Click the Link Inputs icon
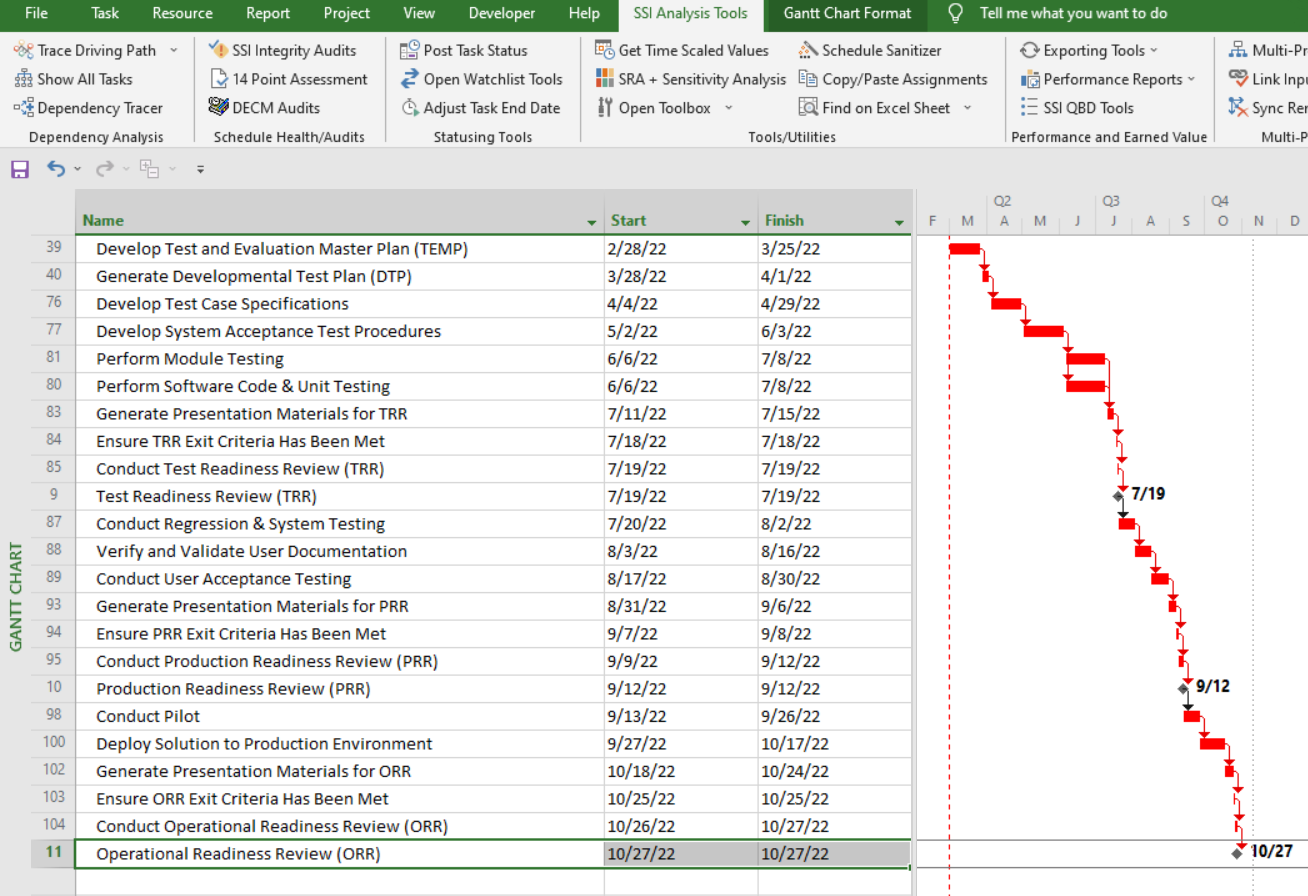This screenshot has height=896, width=1308. [x=1238, y=79]
